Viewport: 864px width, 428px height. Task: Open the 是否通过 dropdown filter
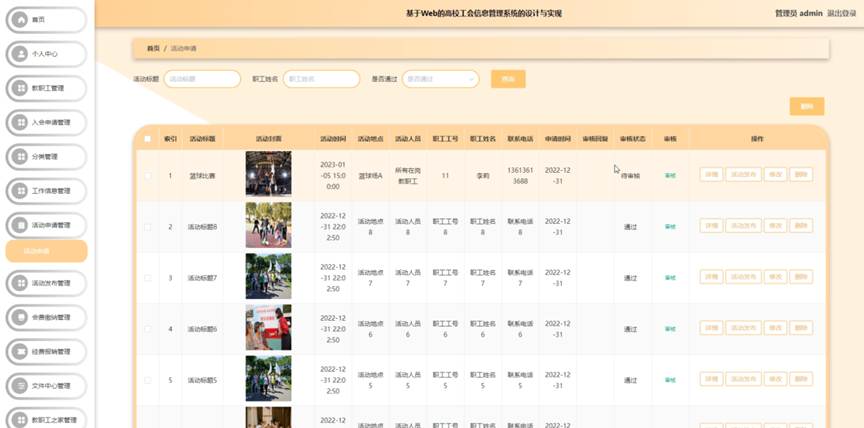point(440,79)
